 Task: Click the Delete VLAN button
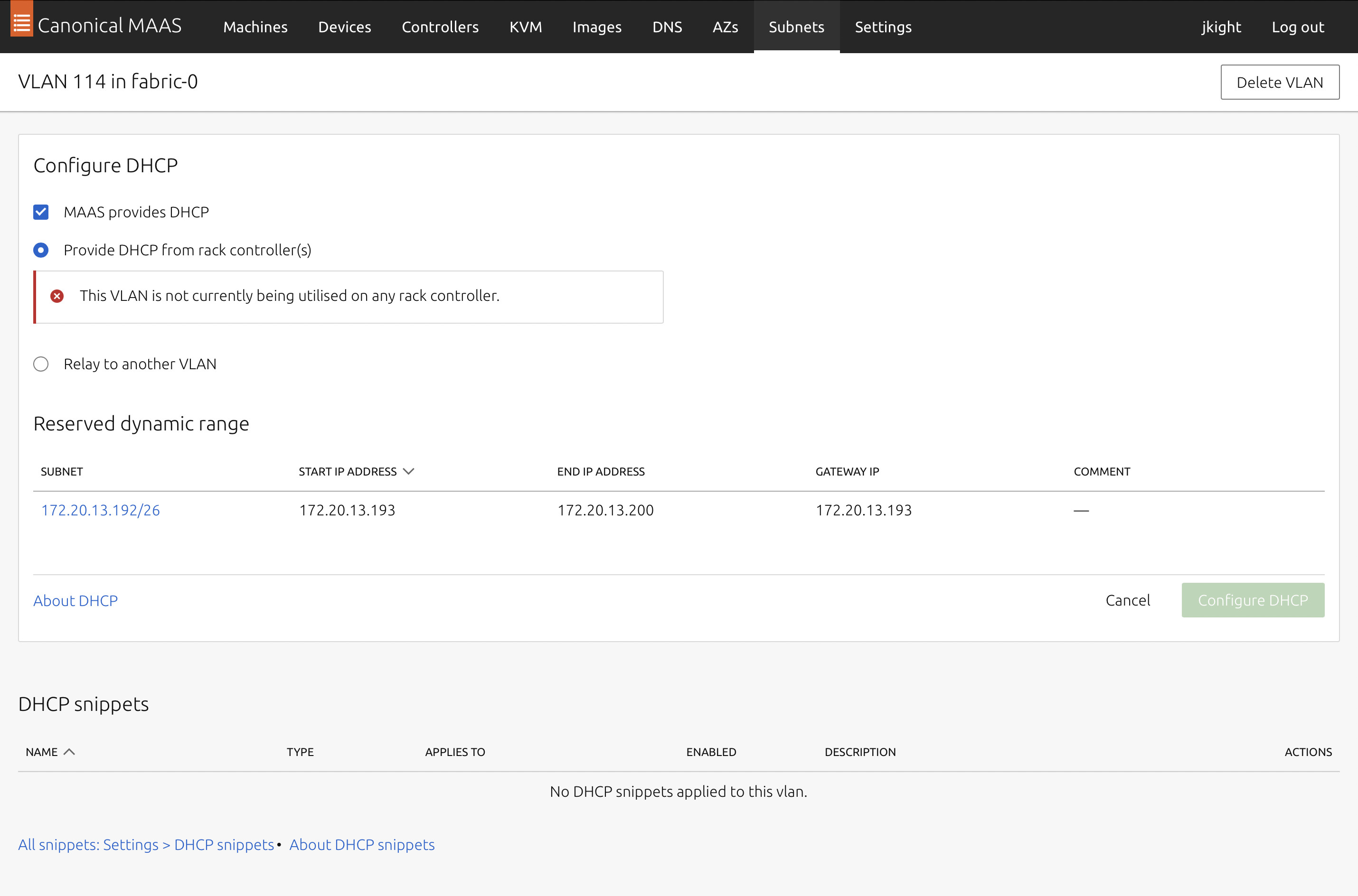coord(1279,82)
